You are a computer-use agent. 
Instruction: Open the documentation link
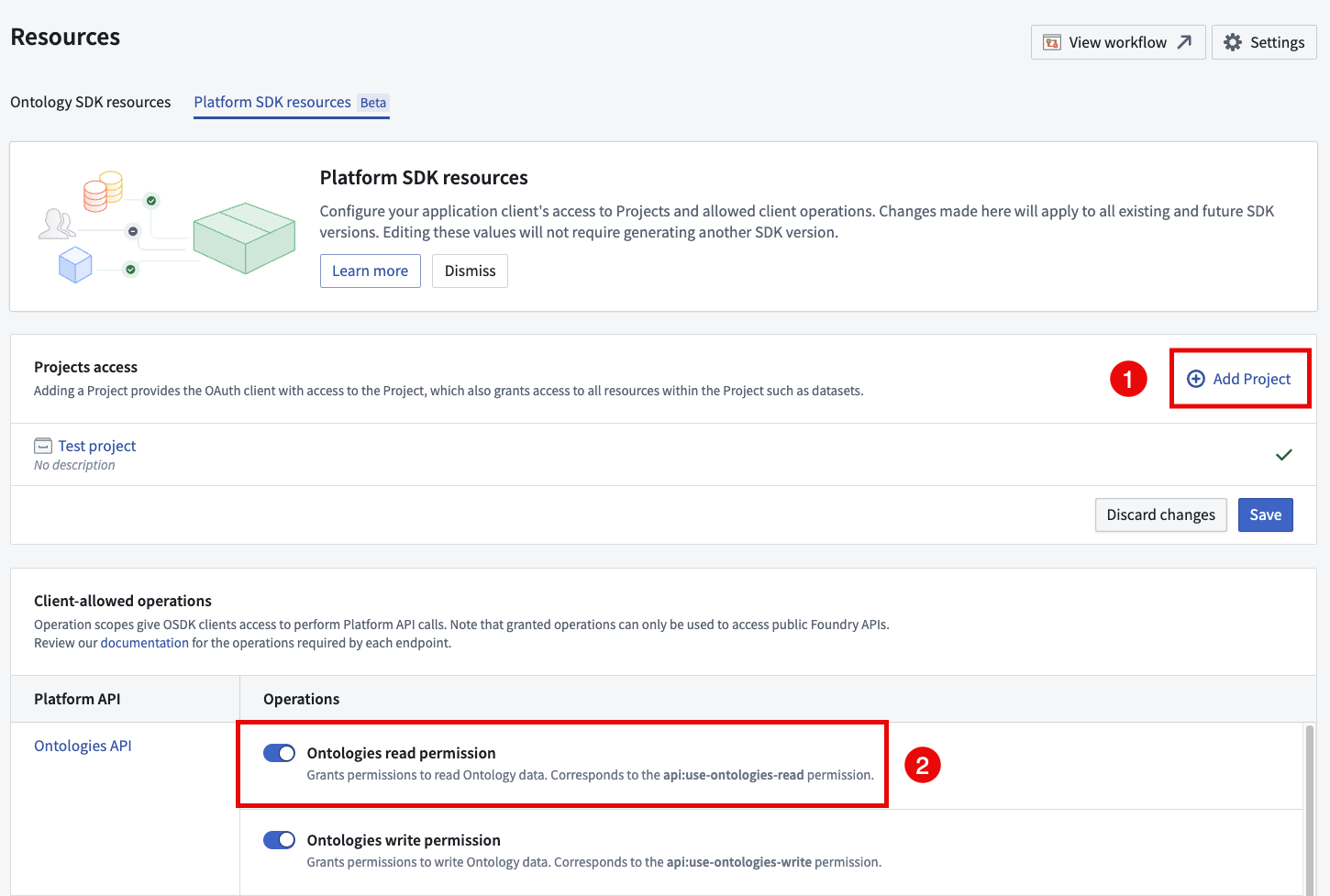(144, 642)
